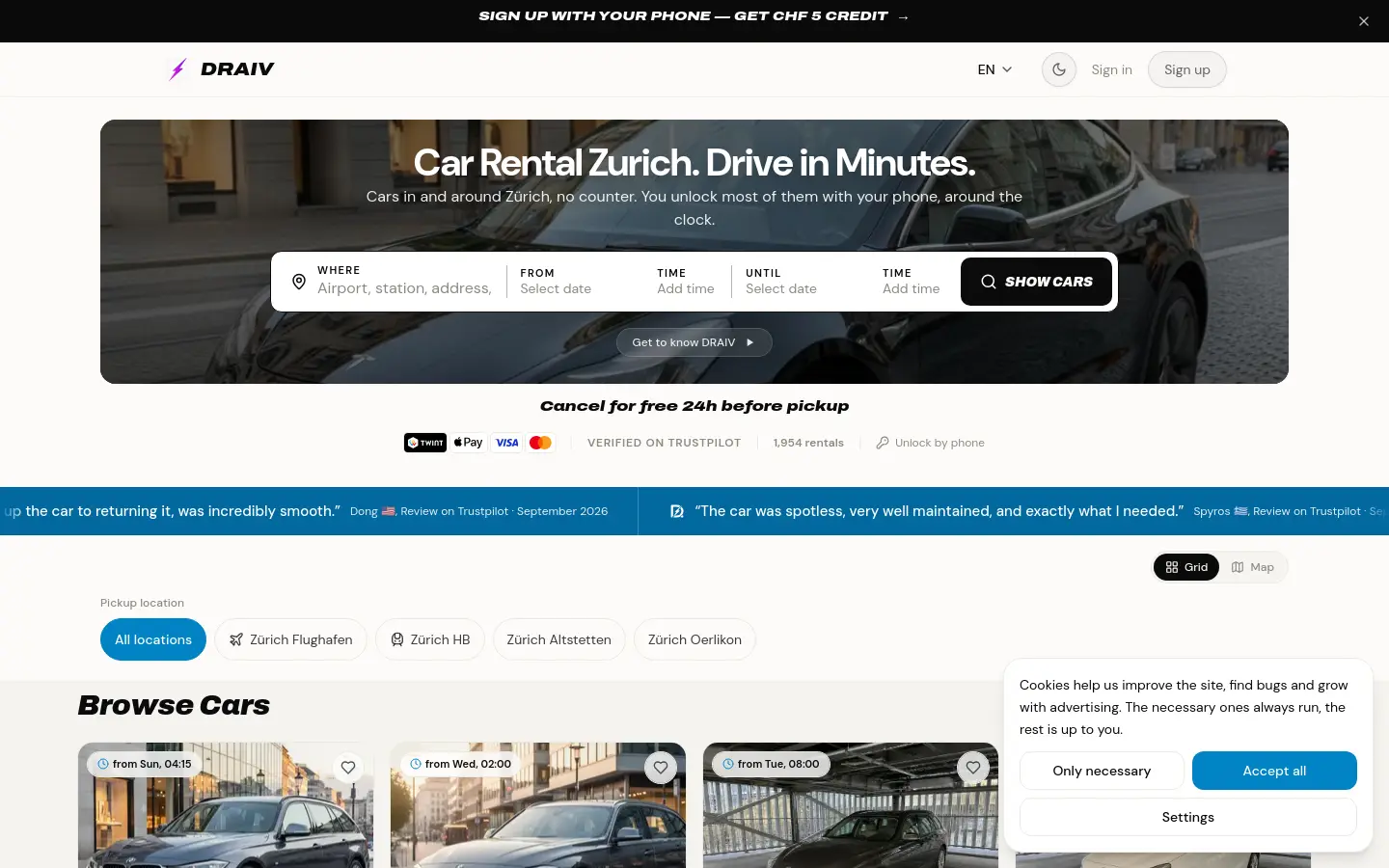Click the Show Cars button
The height and width of the screenshot is (868, 1389).
click(x=1036, y=282)
